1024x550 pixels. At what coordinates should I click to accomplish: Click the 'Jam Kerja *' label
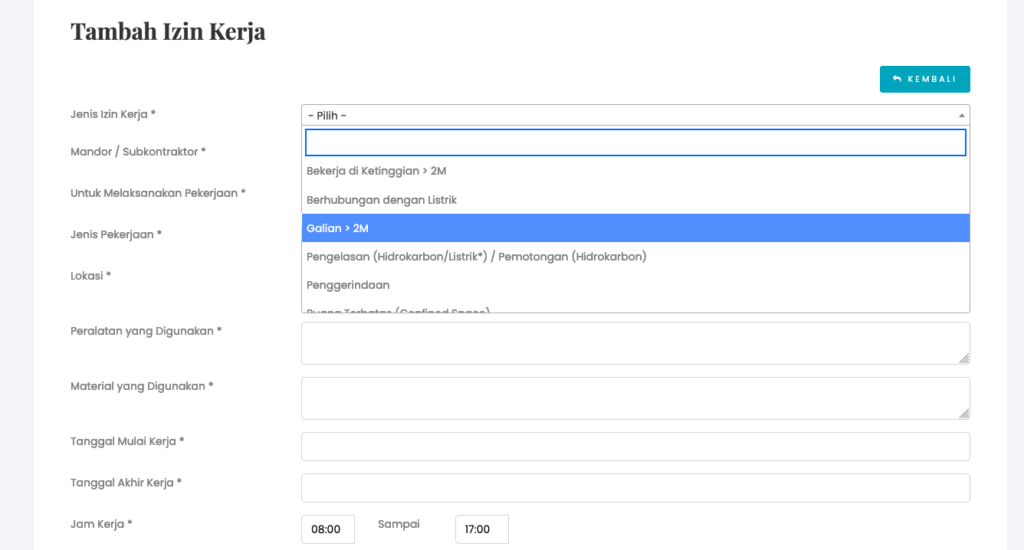pyautogui.click(x=101, y=524)
